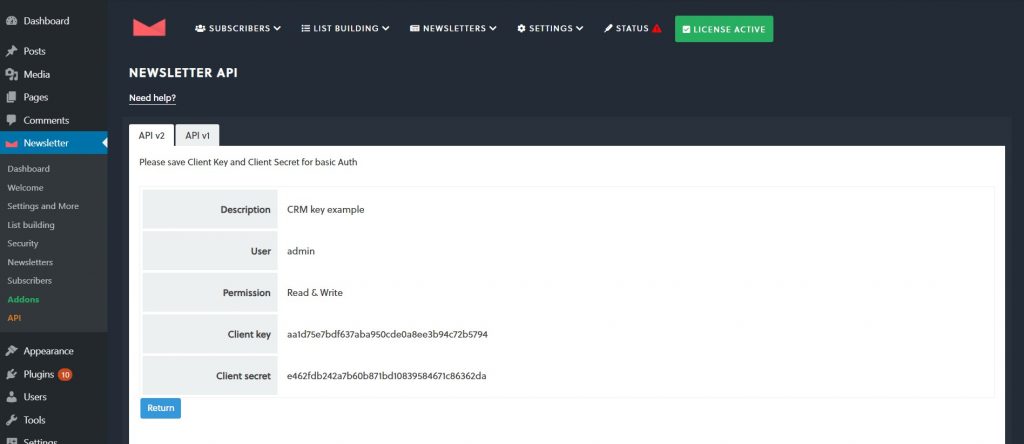Expand the Settings dropdown chevron
This screenshot has width=1024, height=444.
click(x=580, y=29)
